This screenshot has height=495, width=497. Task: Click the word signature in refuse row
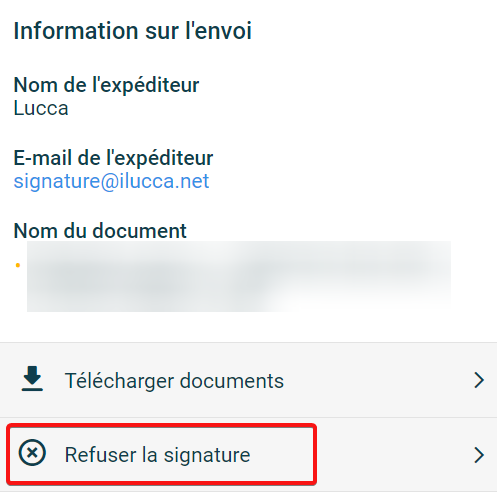click(x=207, y=455)
